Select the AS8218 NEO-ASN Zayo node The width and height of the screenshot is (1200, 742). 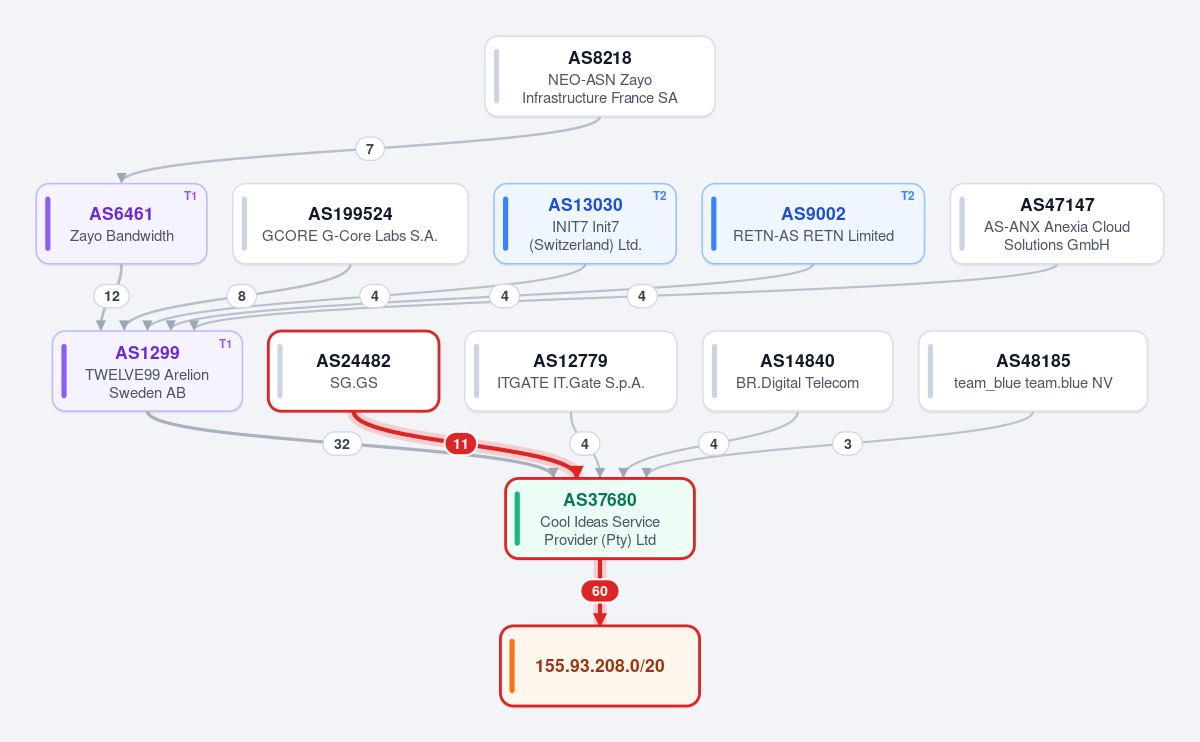(600, 77)
